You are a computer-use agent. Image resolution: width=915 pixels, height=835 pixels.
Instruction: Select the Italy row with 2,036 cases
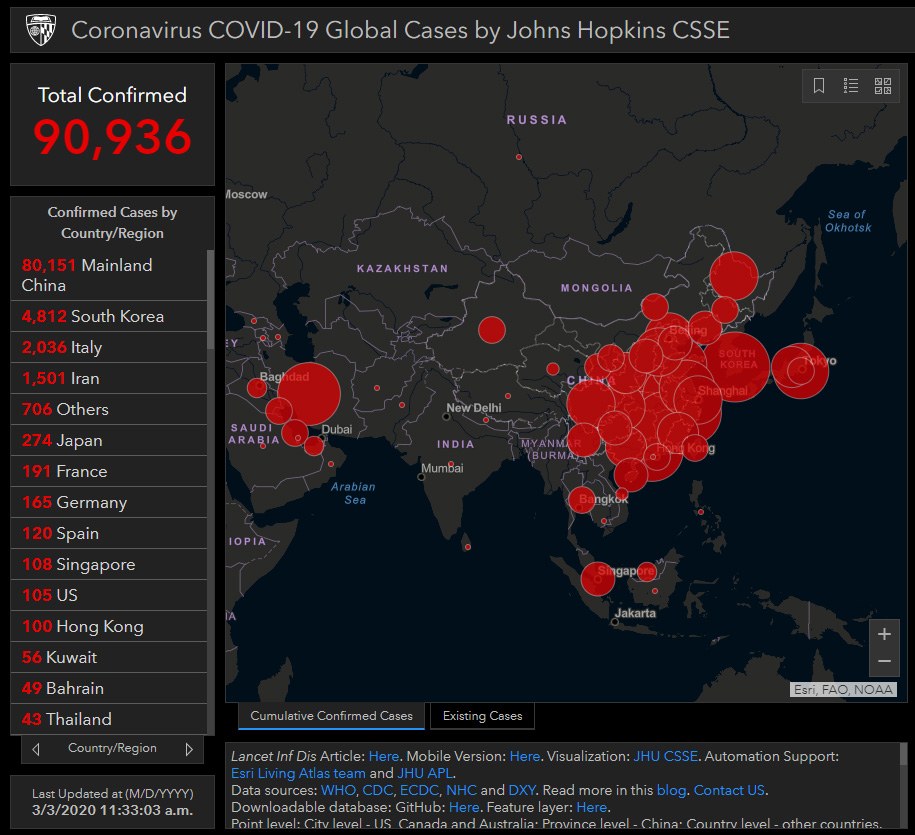tap(109, 347)
